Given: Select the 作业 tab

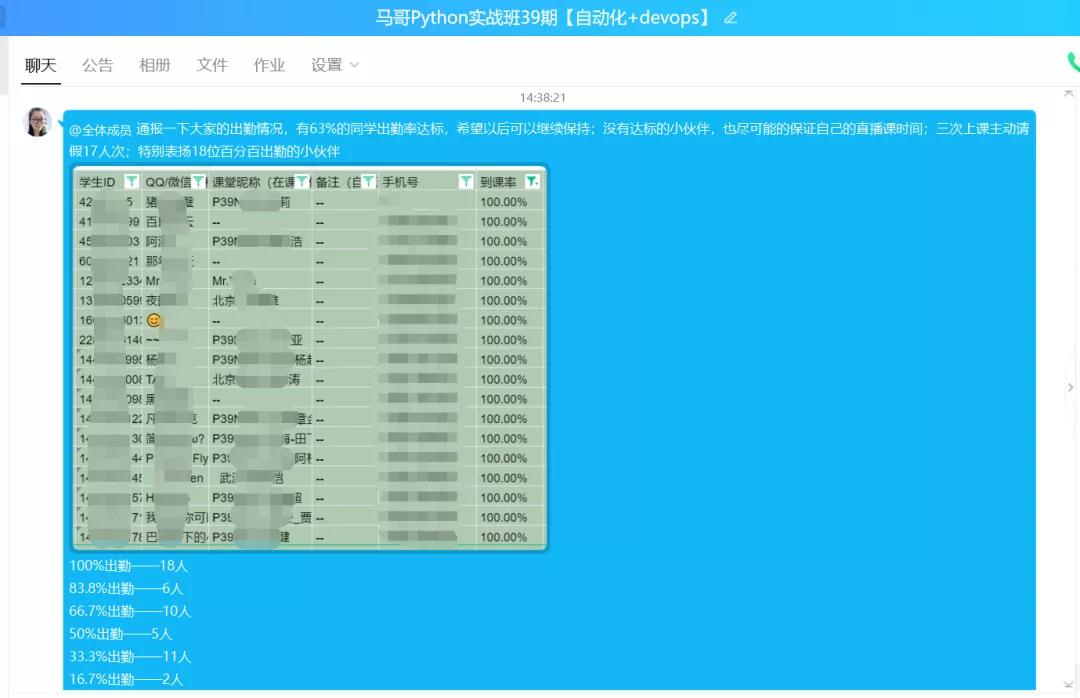Looking at the screenshot, I should (269, 65).
